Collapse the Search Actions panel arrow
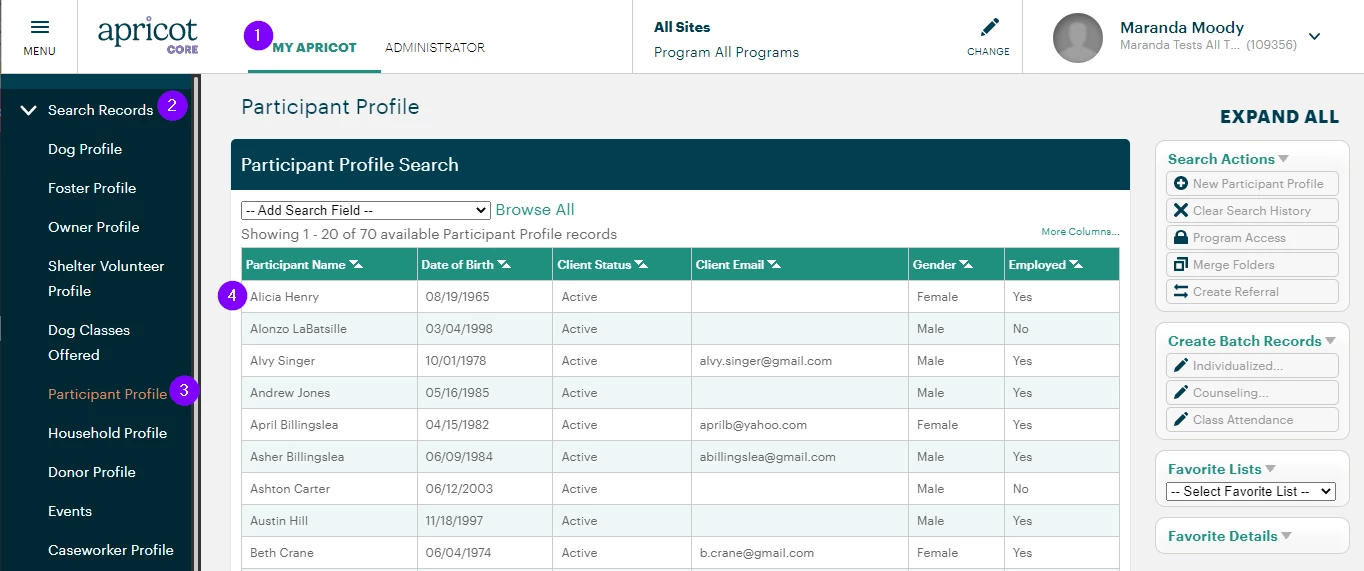This screenshot has height=571, width=1364. pos(1283,159)
